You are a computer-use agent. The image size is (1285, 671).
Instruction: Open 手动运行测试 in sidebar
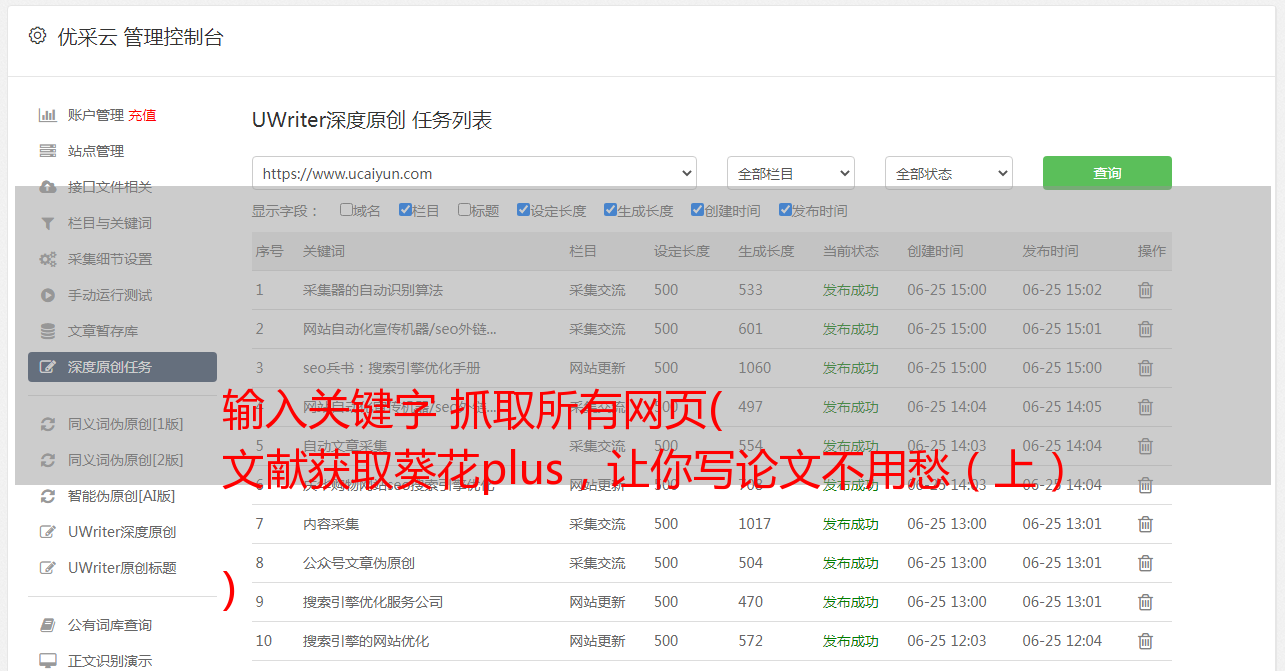click(x=110, y=295)
